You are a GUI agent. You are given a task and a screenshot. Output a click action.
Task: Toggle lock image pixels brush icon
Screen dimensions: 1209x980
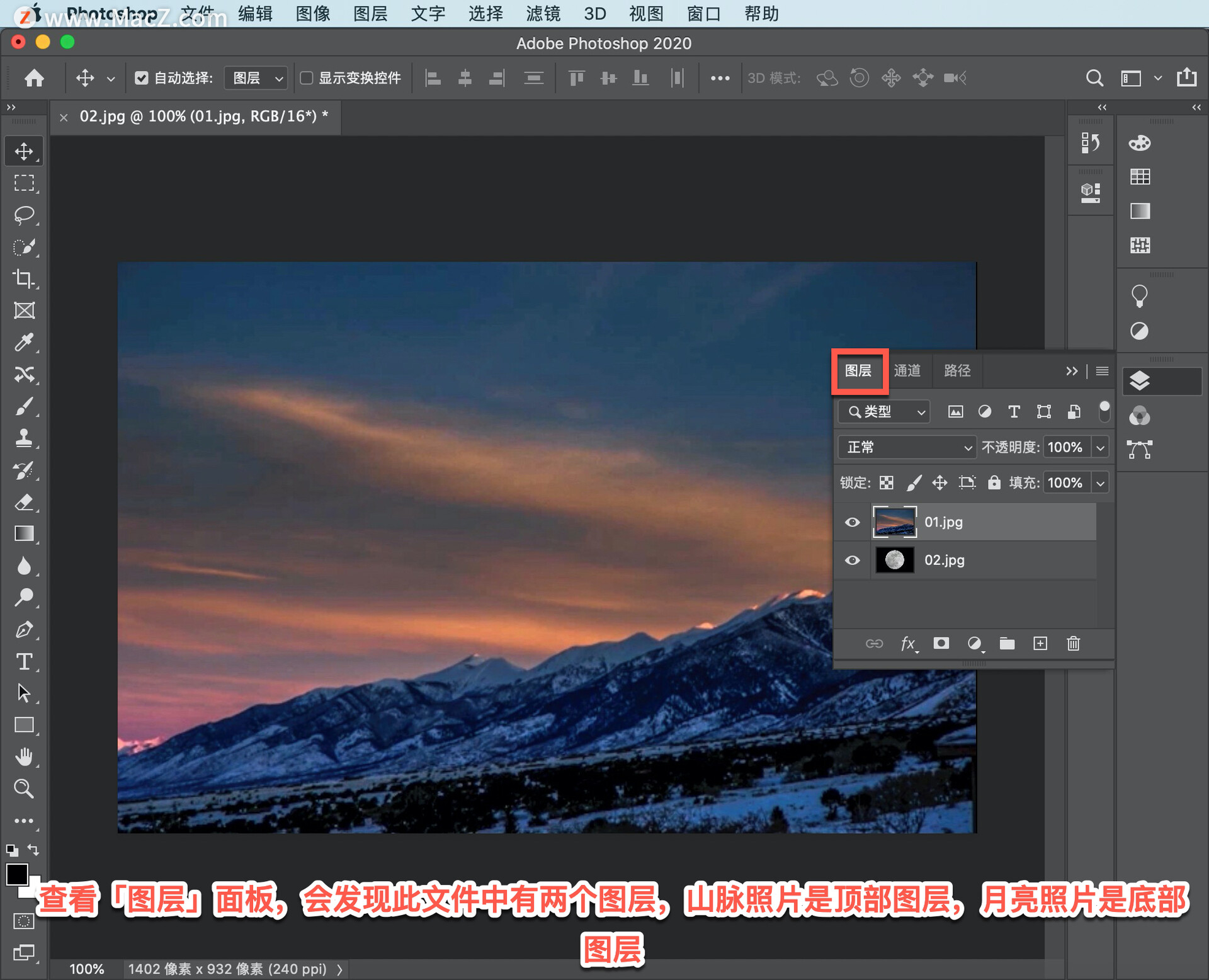pyautogui.click(x=914, y=482)
